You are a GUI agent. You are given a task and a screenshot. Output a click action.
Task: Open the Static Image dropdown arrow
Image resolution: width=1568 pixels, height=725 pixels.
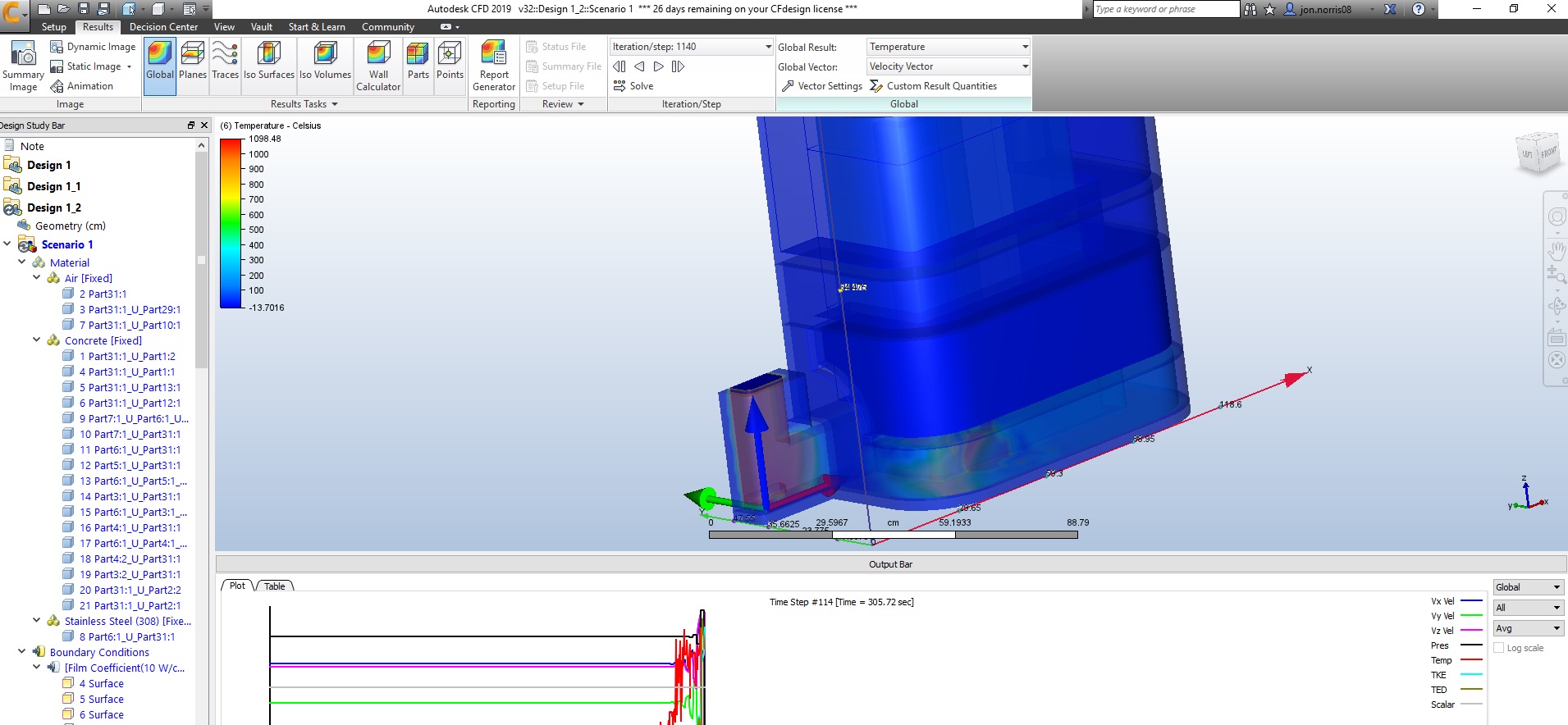coord(129,67)
